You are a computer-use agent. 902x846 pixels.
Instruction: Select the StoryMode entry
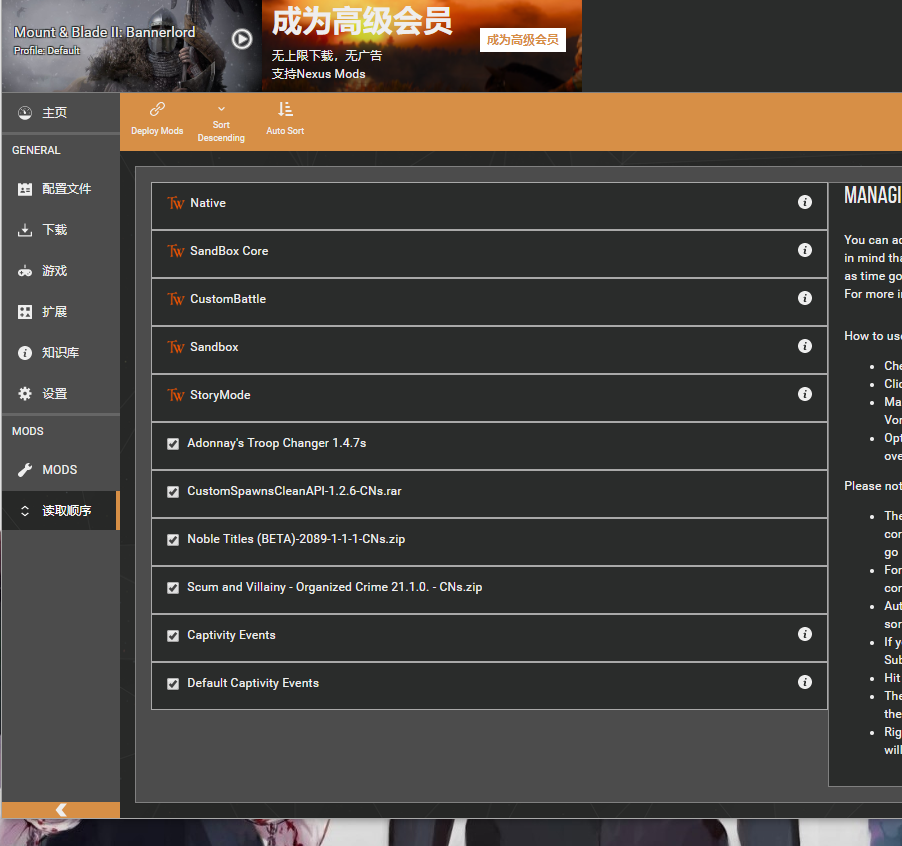tap(489, 398)
